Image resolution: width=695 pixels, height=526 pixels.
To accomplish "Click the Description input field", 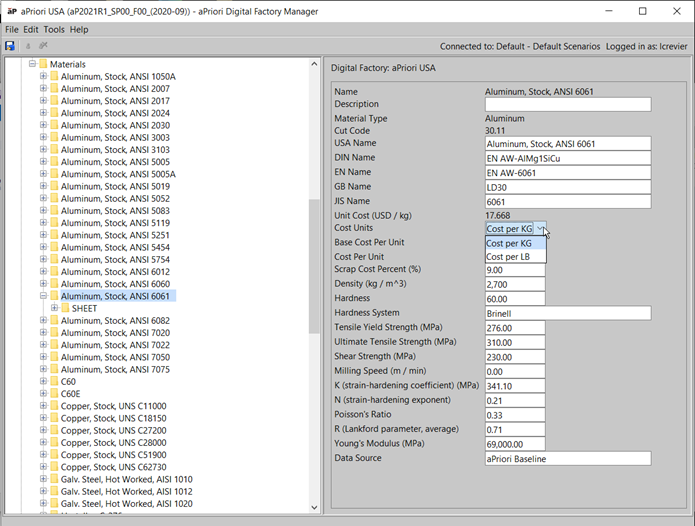I will tap(568, 105).
